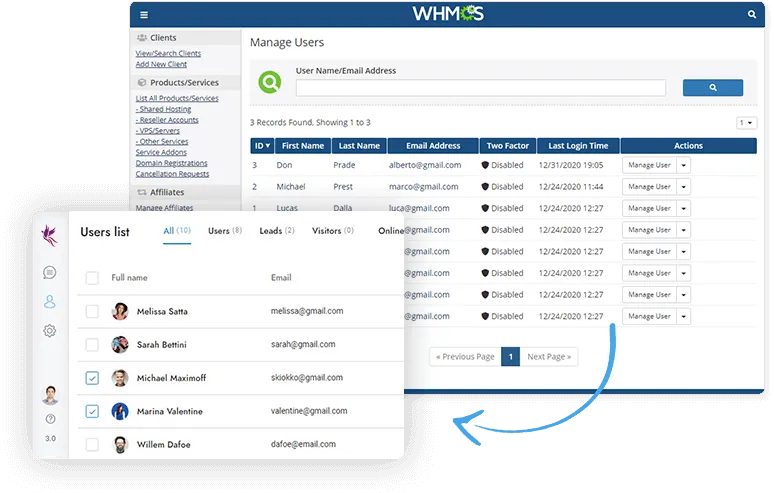
Task: Click the operator avatar in sidebar
Action: point(50,396)
